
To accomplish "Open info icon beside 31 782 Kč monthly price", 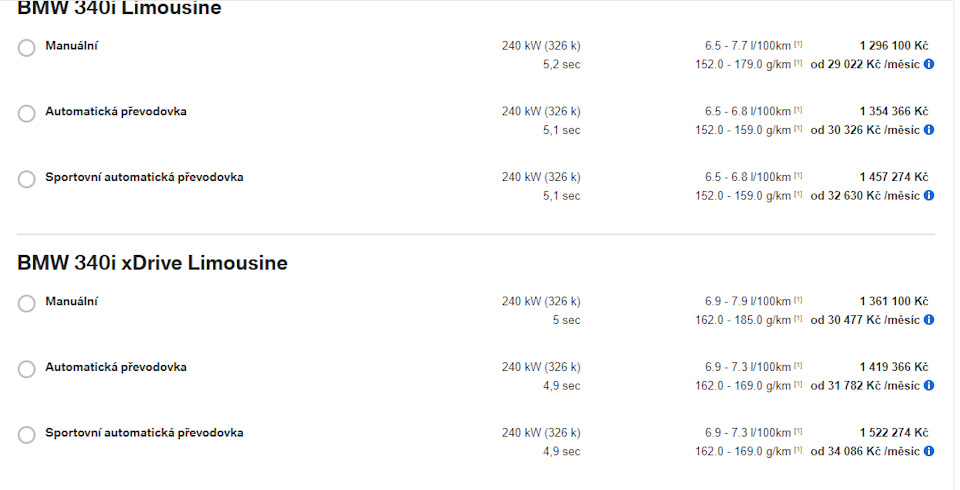I will tap(929, 385).
